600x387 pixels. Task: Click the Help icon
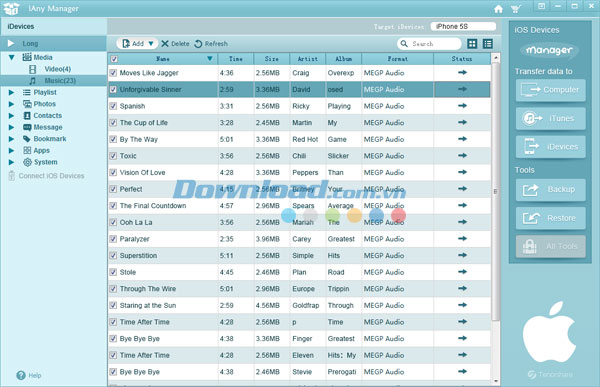21,376
